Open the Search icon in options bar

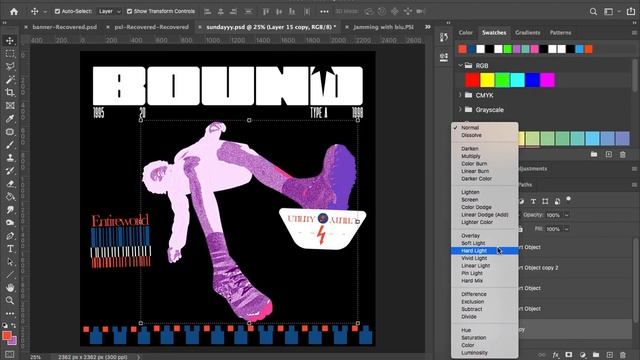pos(593,11)
